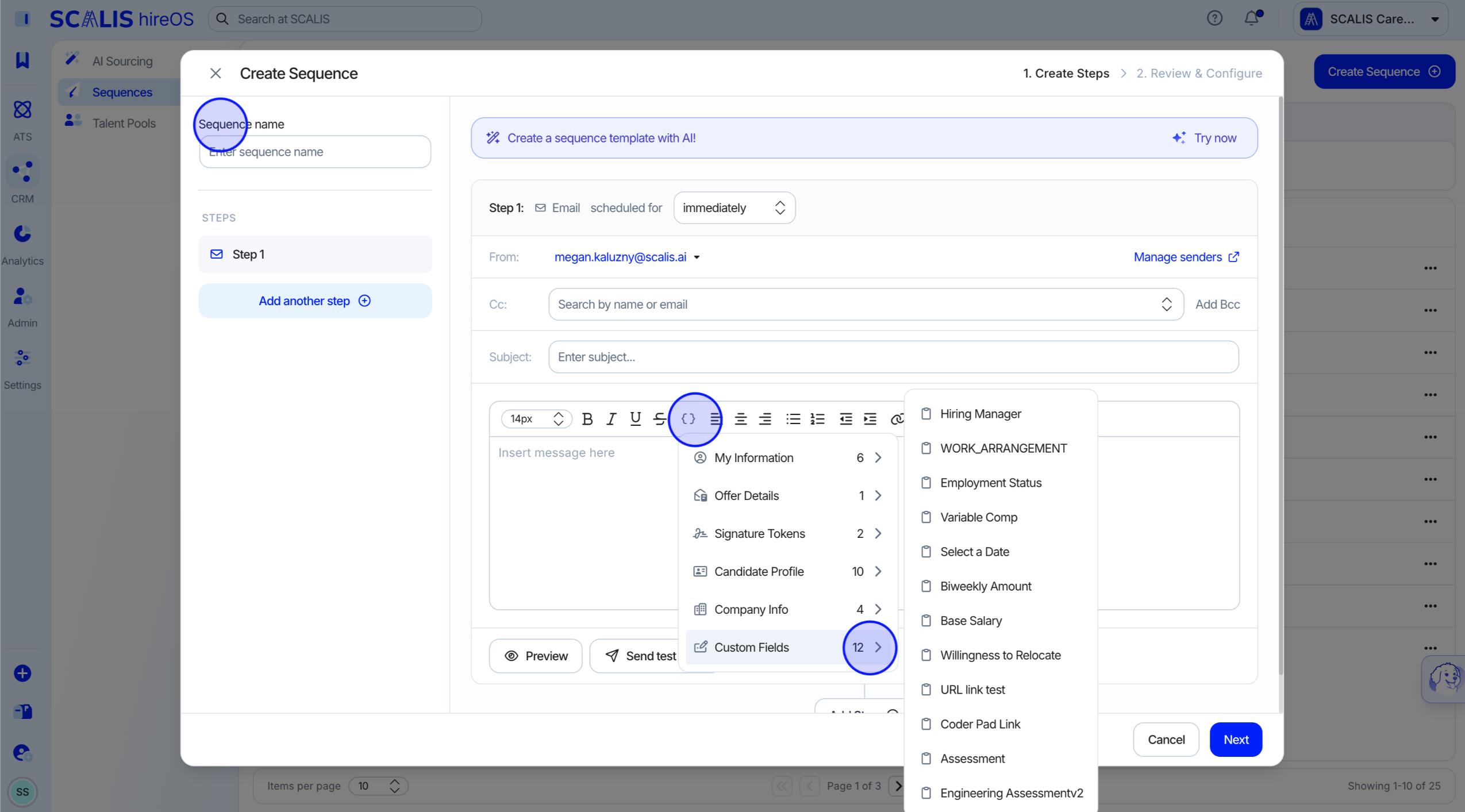Select Employment Status custom field
1465x812 pixels.
pyautogui.click(x=1001, y=483)
